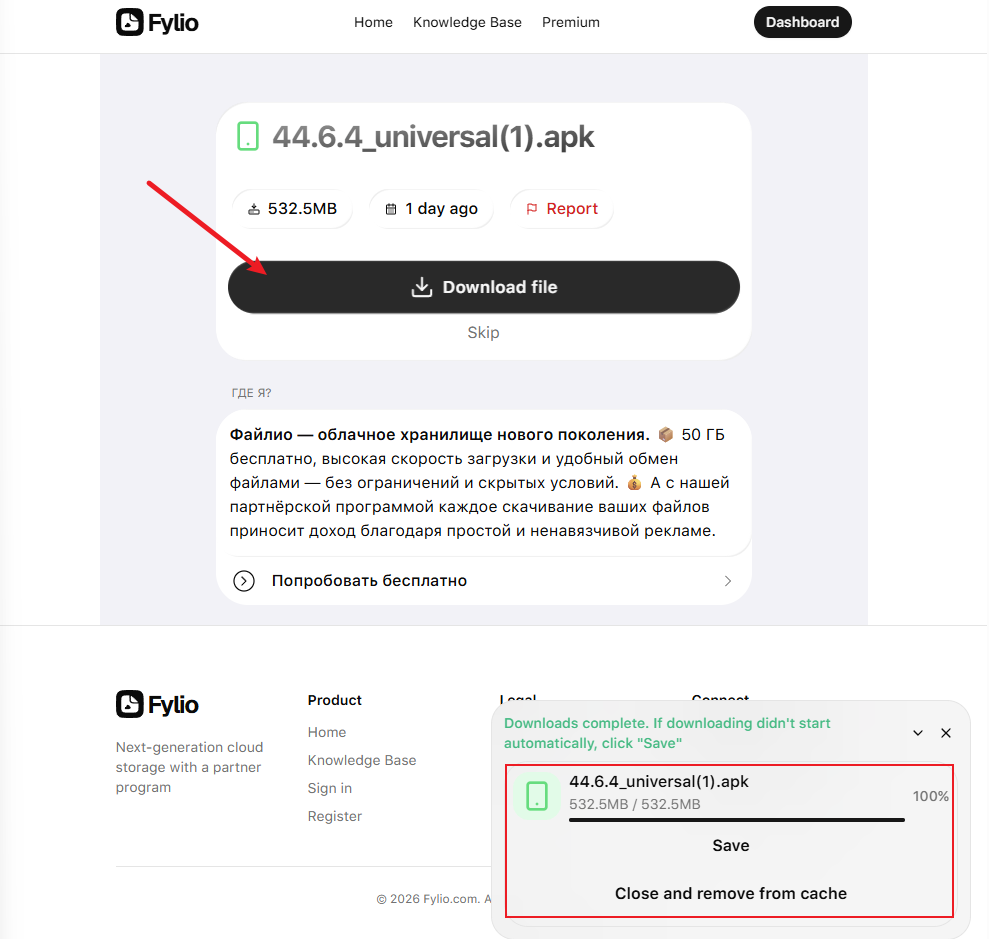Close the downloads complete popup
Viewport: 989px width, 939px height.
(x=945, y=733)
